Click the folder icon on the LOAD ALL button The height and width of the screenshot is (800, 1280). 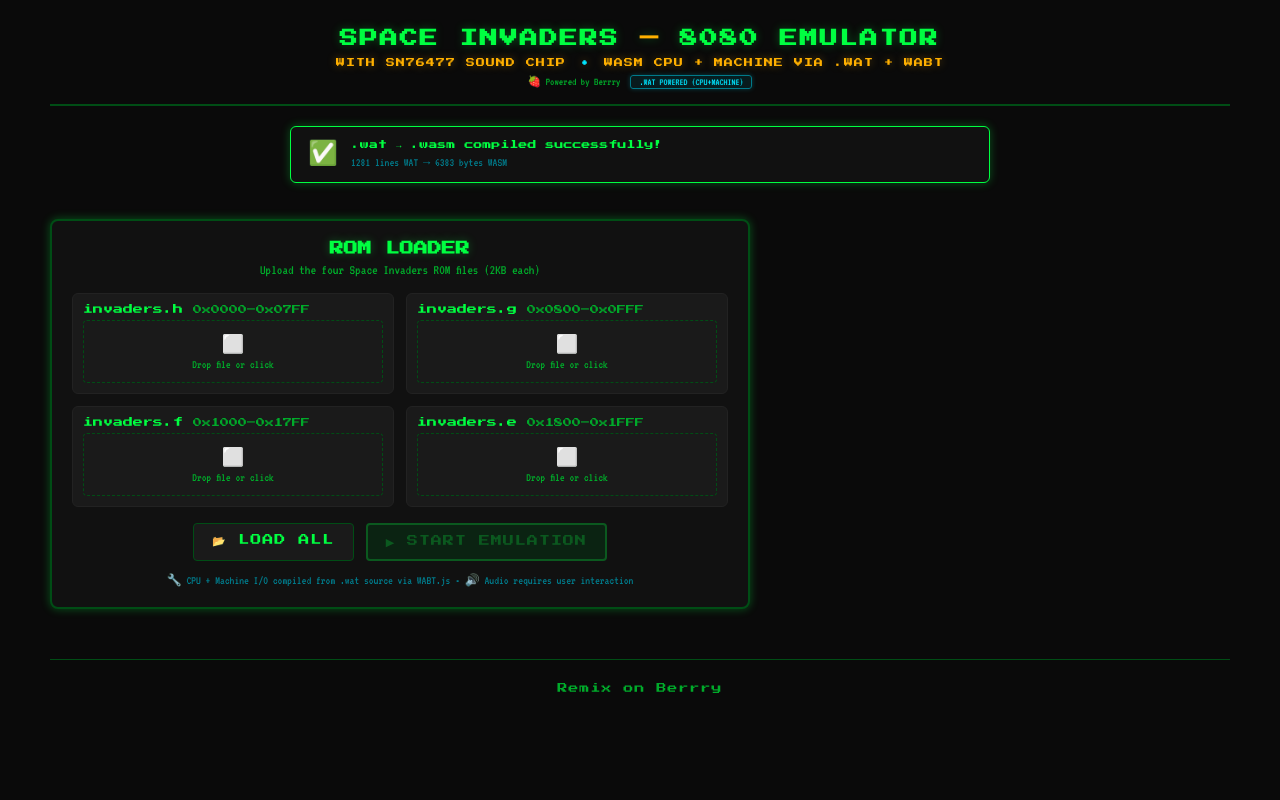[x=219, y=540]
